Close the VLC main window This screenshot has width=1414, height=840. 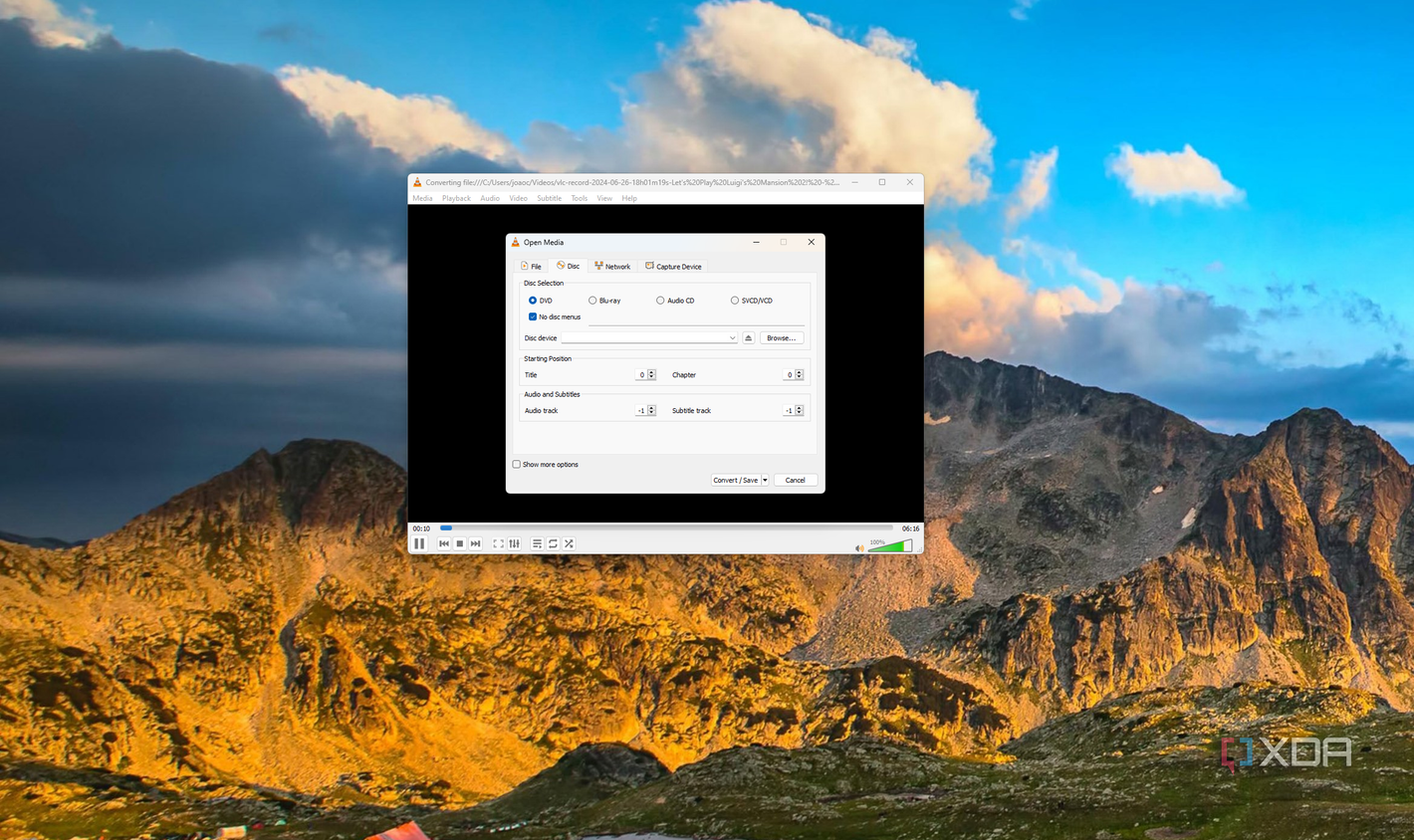click(909, 182)
